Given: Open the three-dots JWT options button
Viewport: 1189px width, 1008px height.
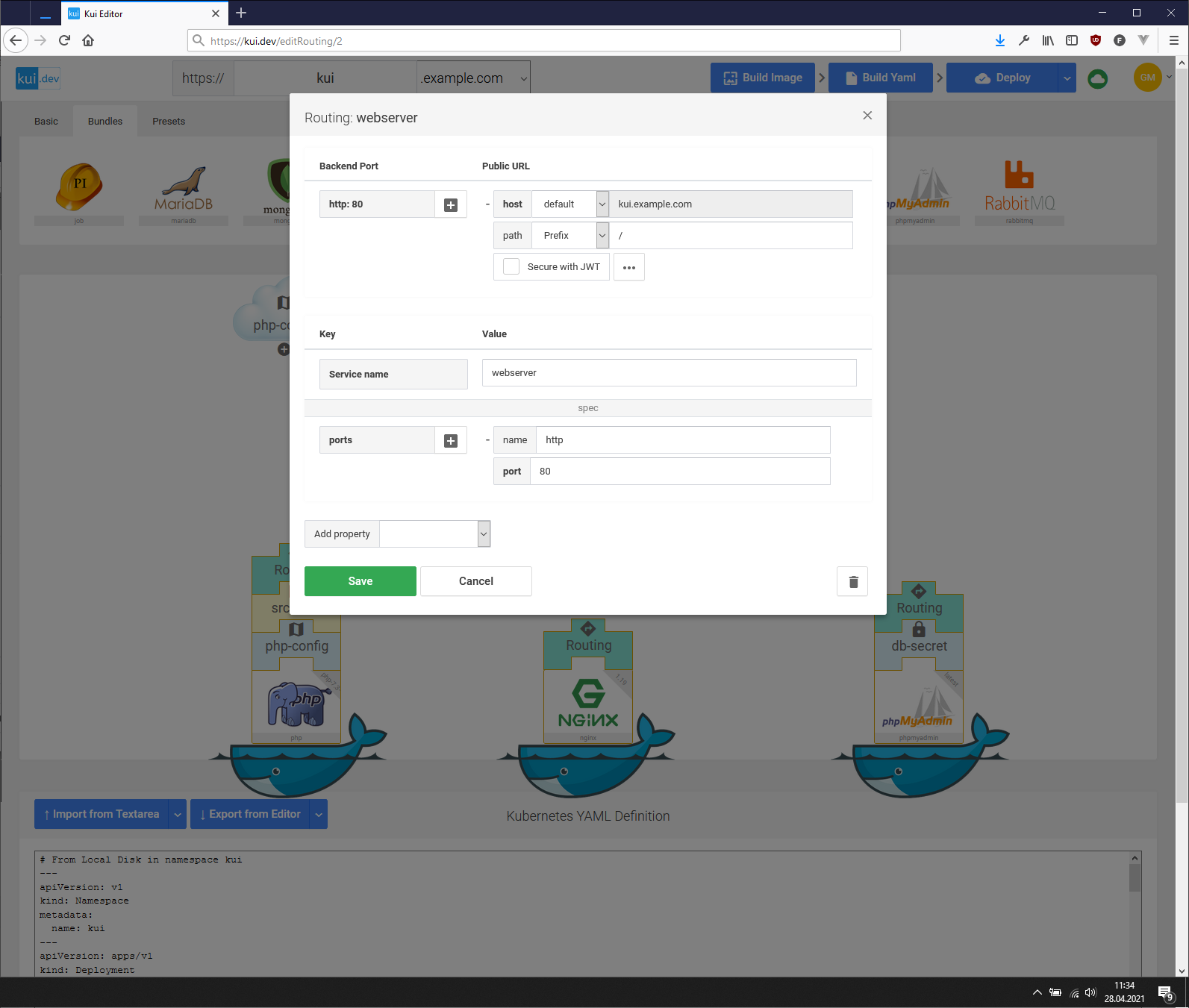Looking at the screenshot, I should click(x=628, y=267).
